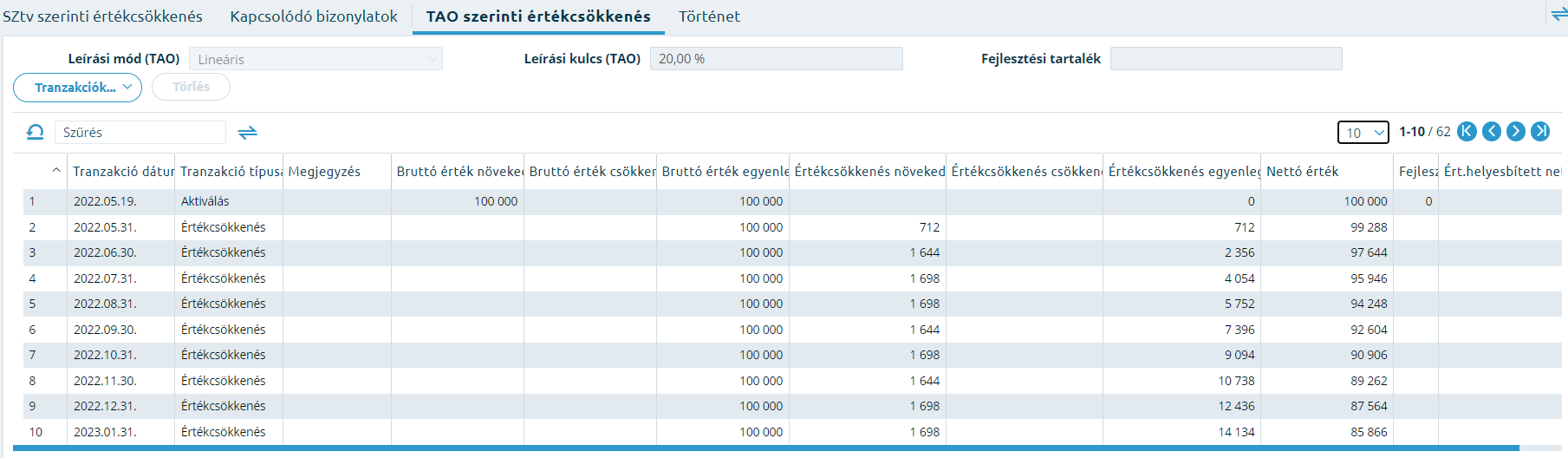
Task: Open the Történet tab
Action: coord(709,16)
